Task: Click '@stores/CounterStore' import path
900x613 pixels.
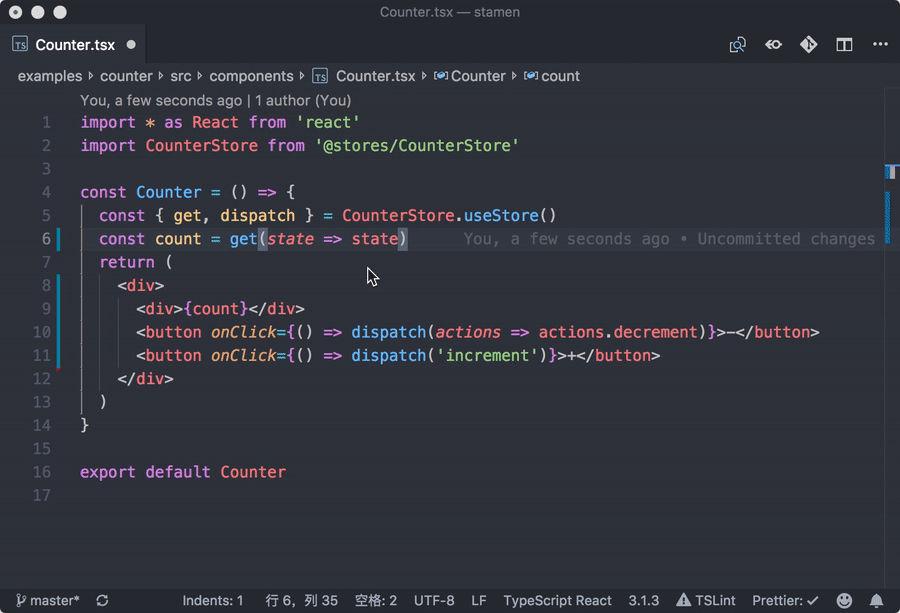Action: click(x=417, y=146)
